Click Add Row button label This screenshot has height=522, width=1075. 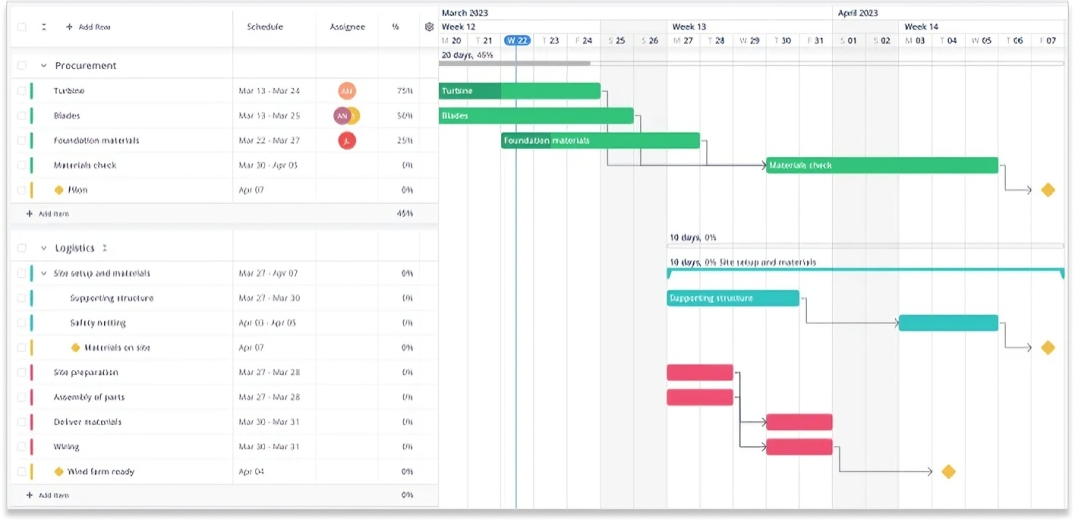tap(95, 27)
